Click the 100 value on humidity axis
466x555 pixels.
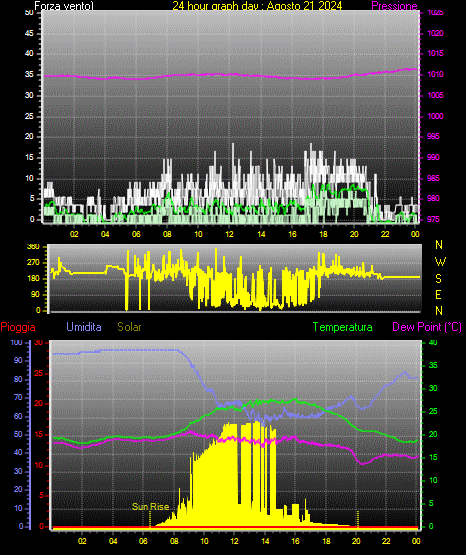16,342
